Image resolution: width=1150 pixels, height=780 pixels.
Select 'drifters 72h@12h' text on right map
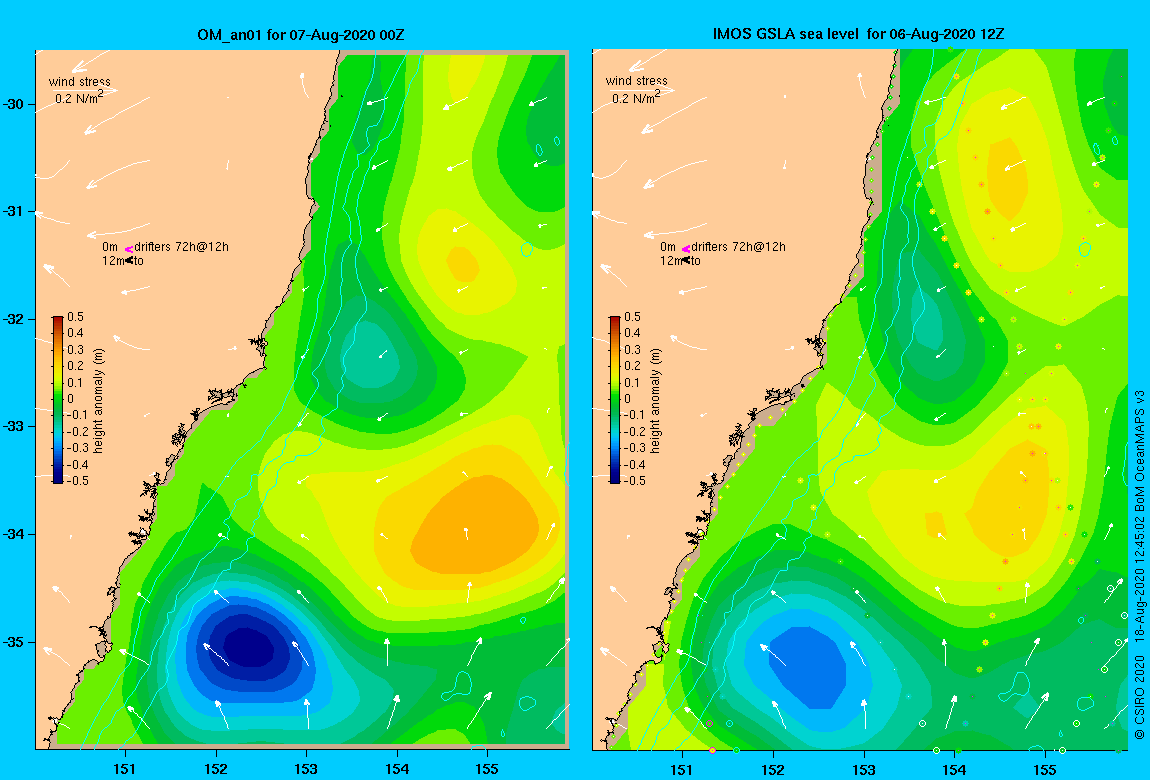tap(739, 247)
